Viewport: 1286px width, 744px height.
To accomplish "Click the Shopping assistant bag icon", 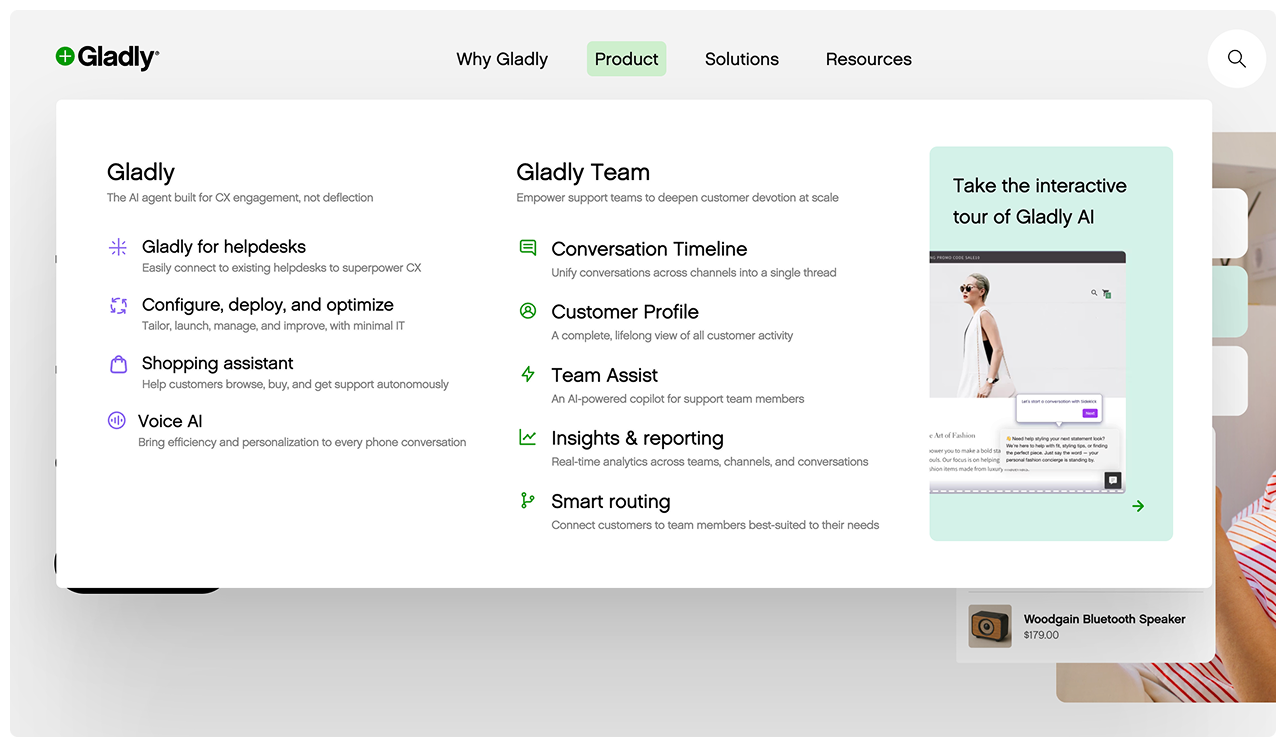I will click(118, 364).
